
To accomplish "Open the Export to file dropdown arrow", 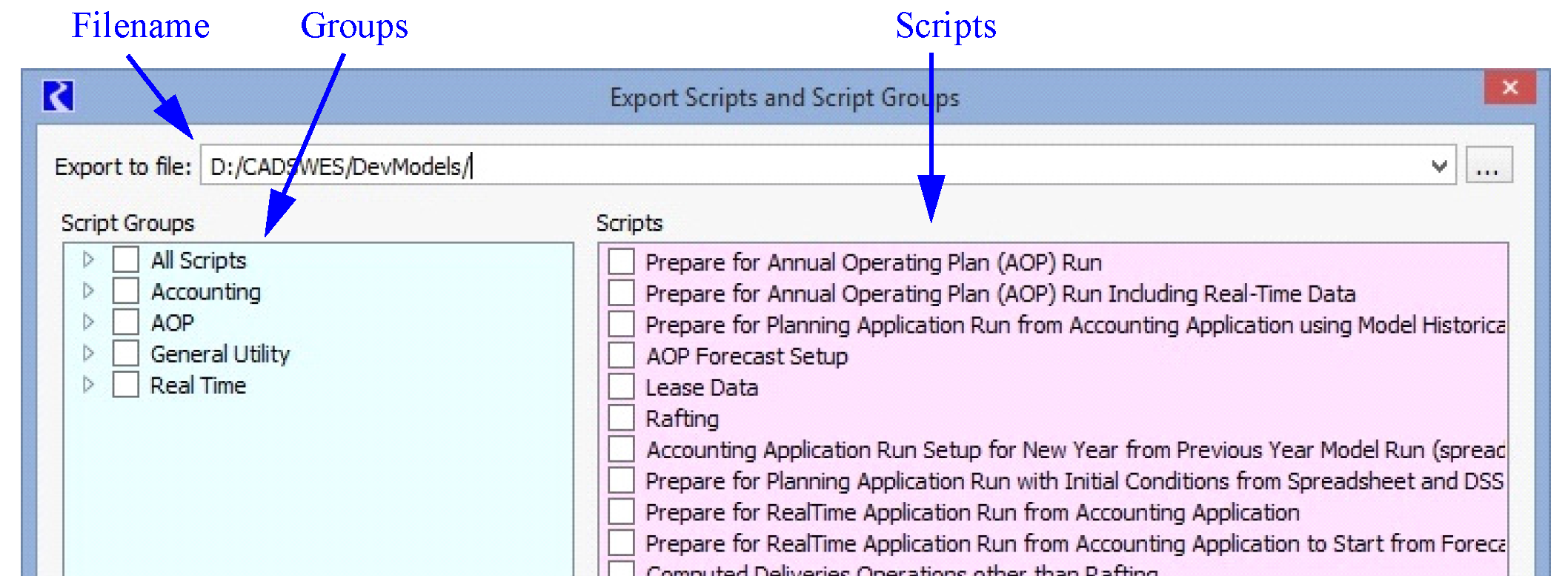I will pos(1439,166).
